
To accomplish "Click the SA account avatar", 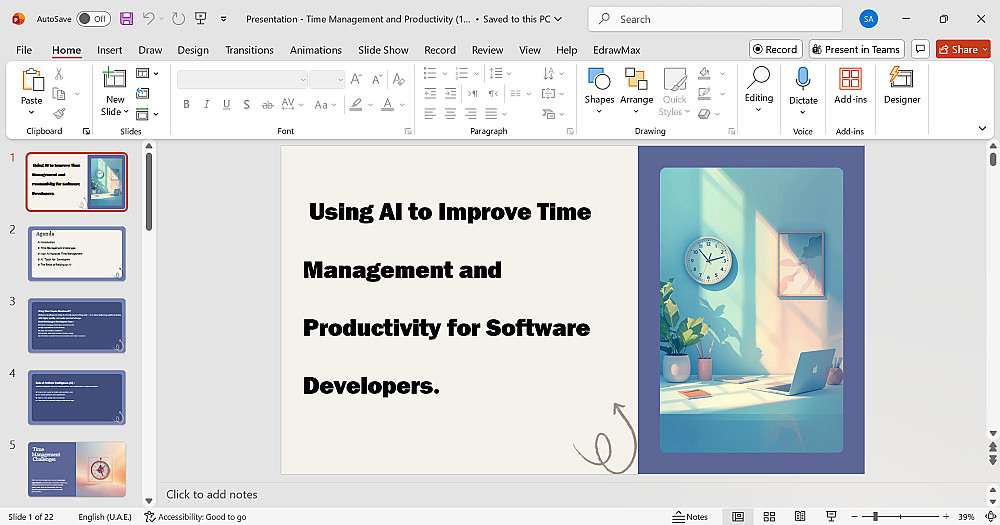I will [868, 19].
